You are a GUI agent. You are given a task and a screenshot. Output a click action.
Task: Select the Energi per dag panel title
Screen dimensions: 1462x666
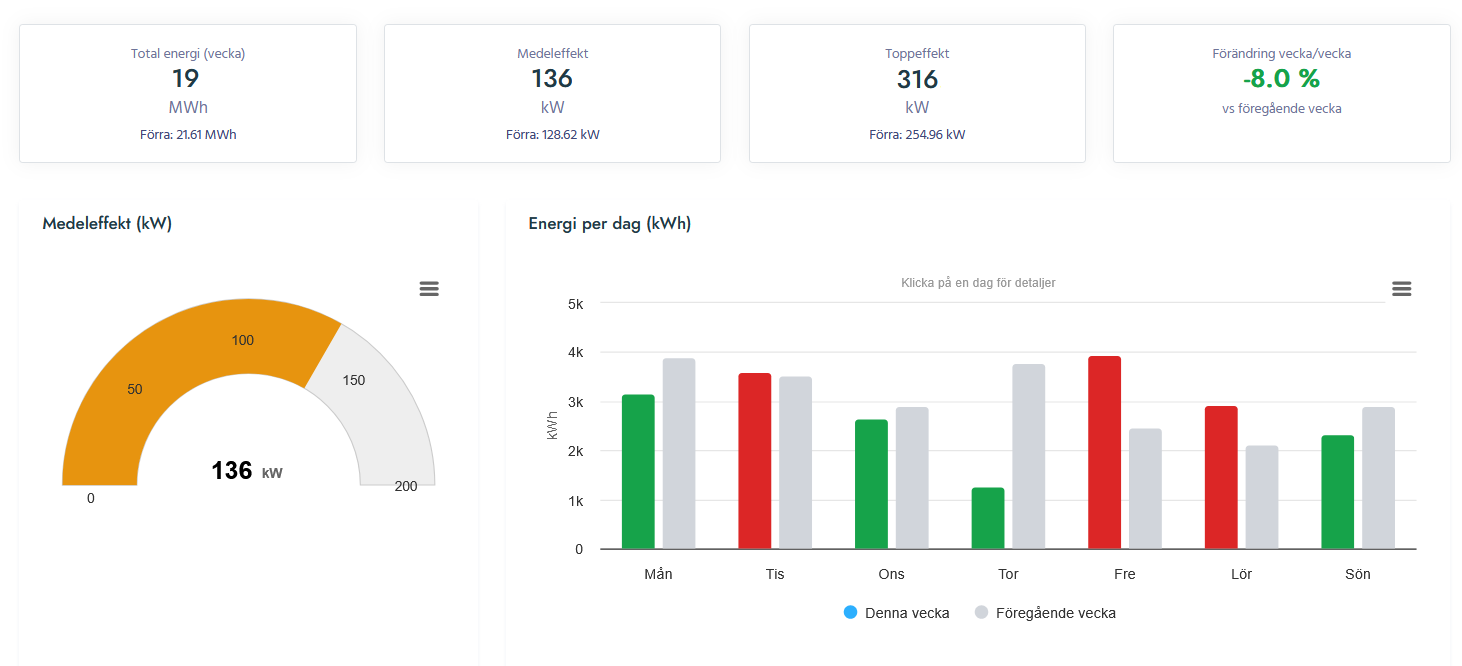click(610, 223)
